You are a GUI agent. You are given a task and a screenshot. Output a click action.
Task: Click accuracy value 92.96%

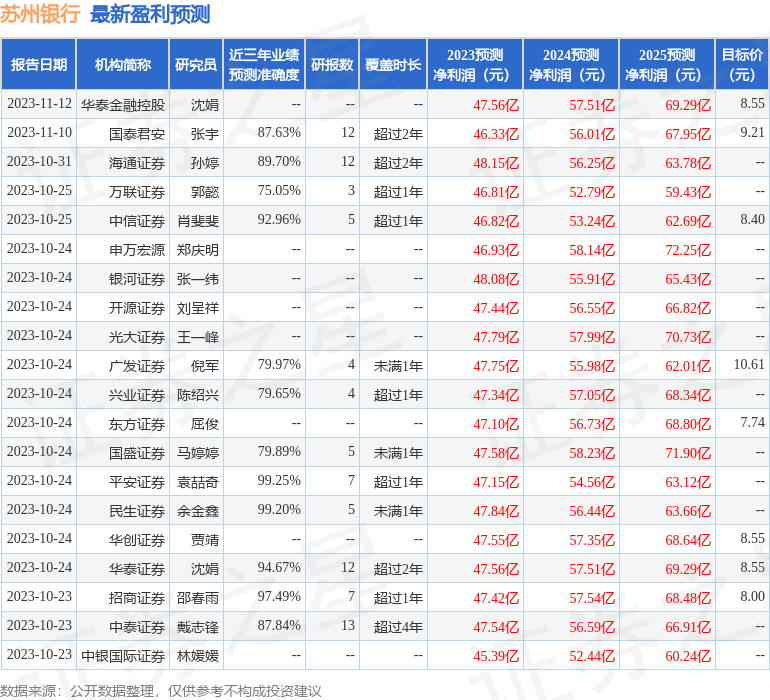tap(279, 220)
